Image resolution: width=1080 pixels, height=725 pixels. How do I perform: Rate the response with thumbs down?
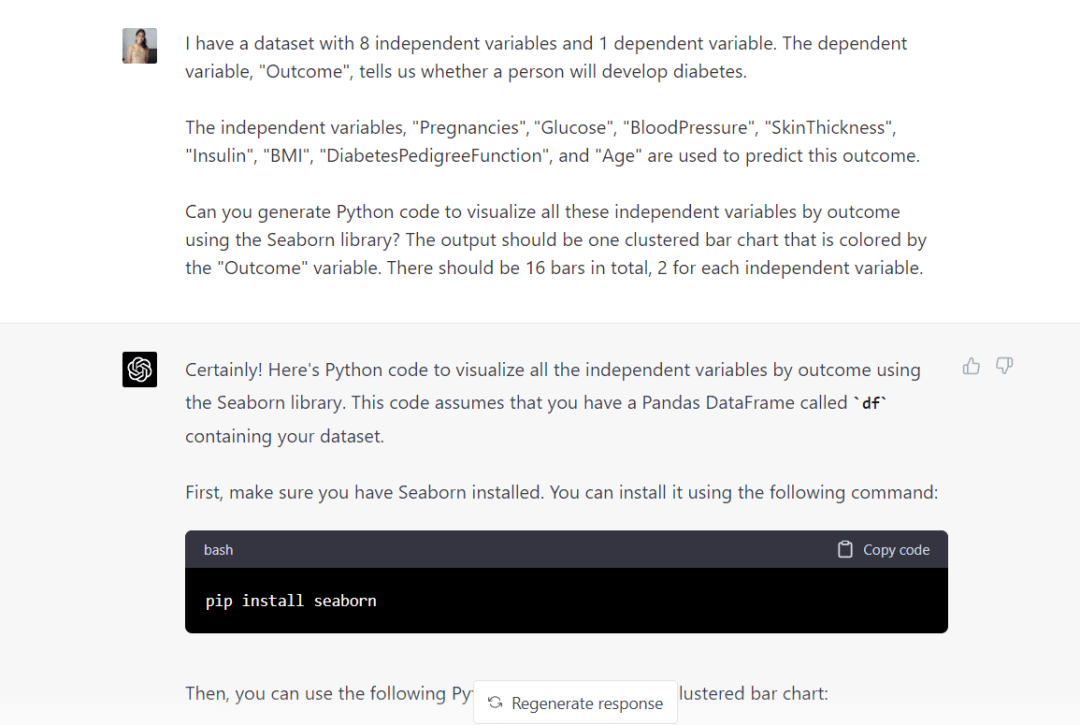[1004, 367]
